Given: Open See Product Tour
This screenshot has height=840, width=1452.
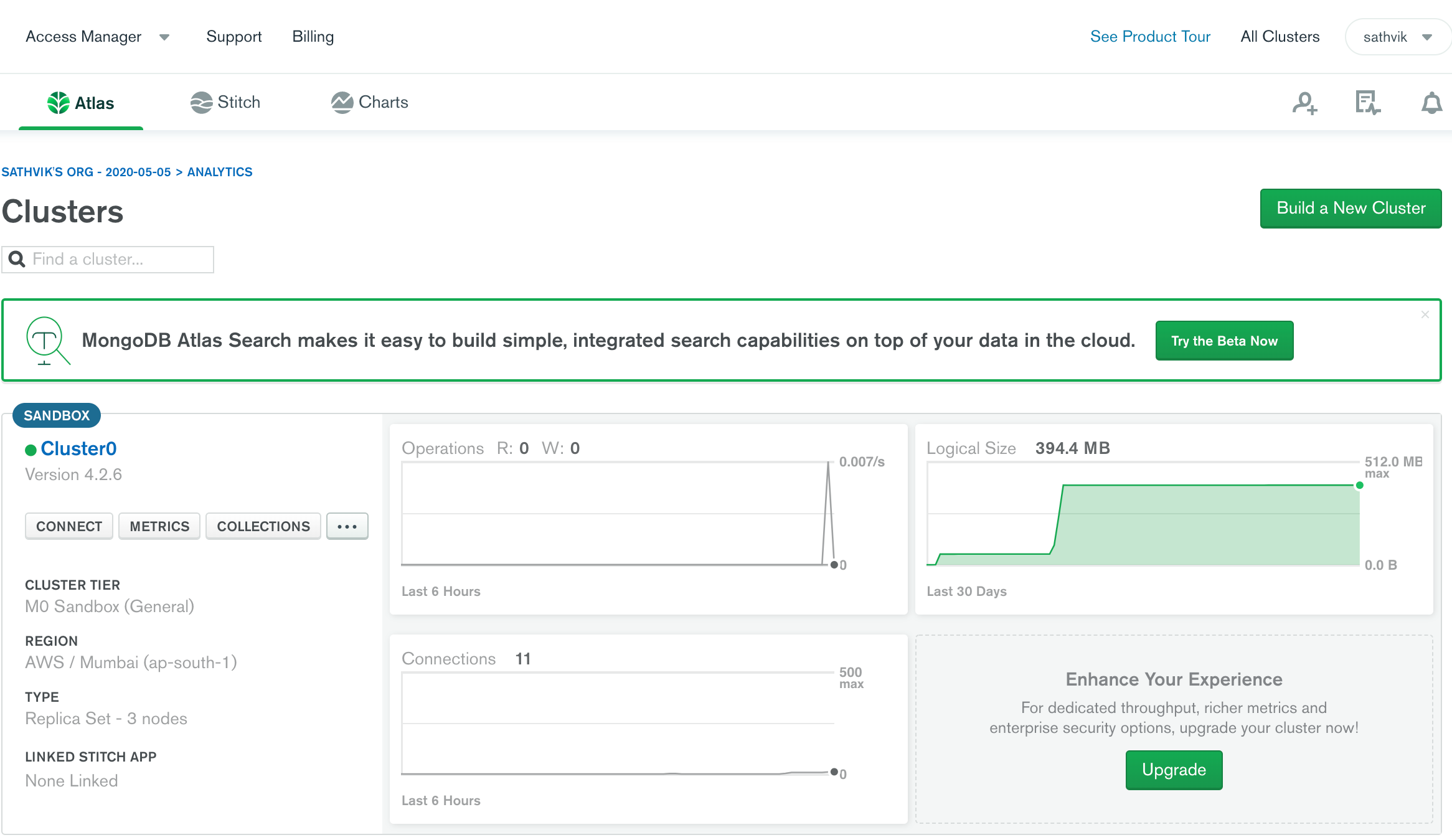Looking at the screenshot, I should pyautogui.click(x=1150, y=36).
